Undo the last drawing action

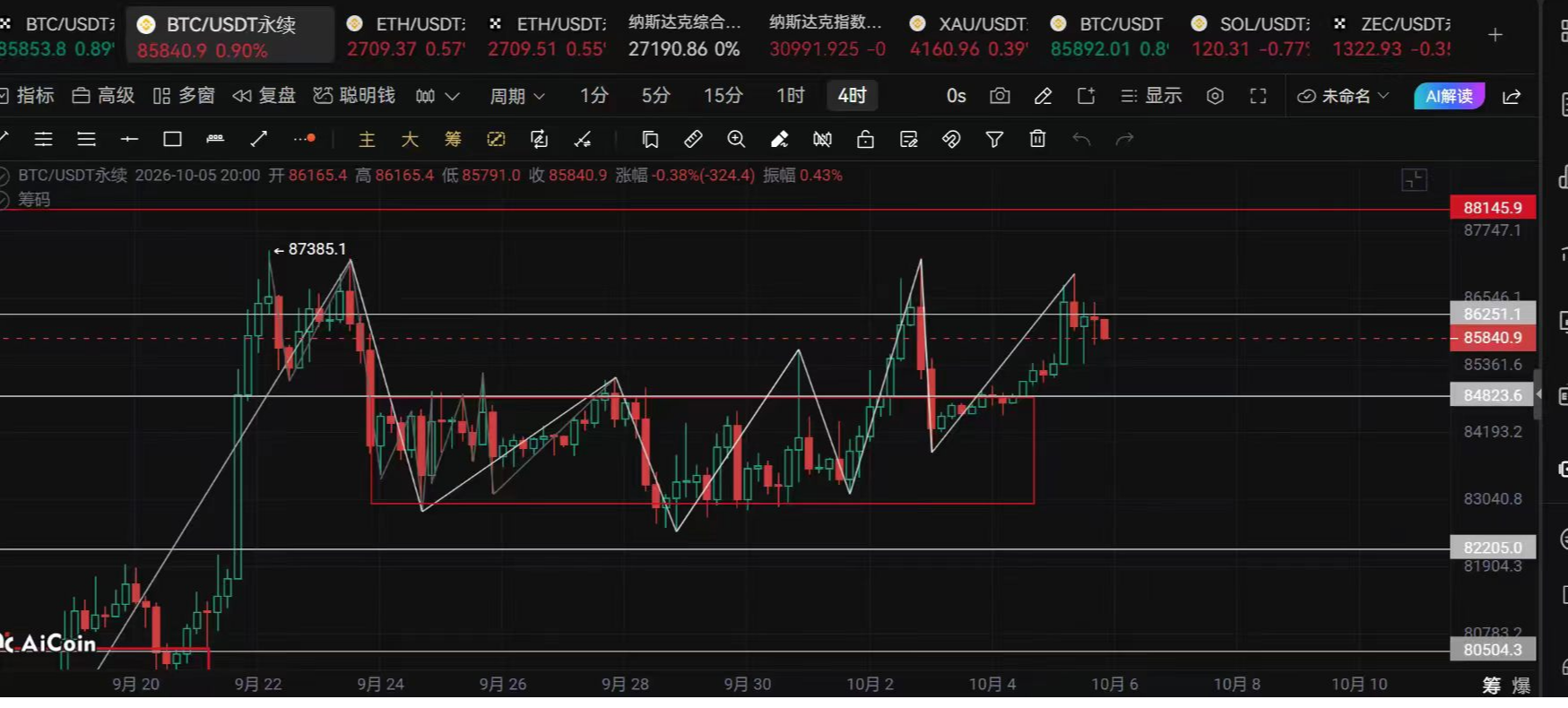click(x=1081, y=139)
